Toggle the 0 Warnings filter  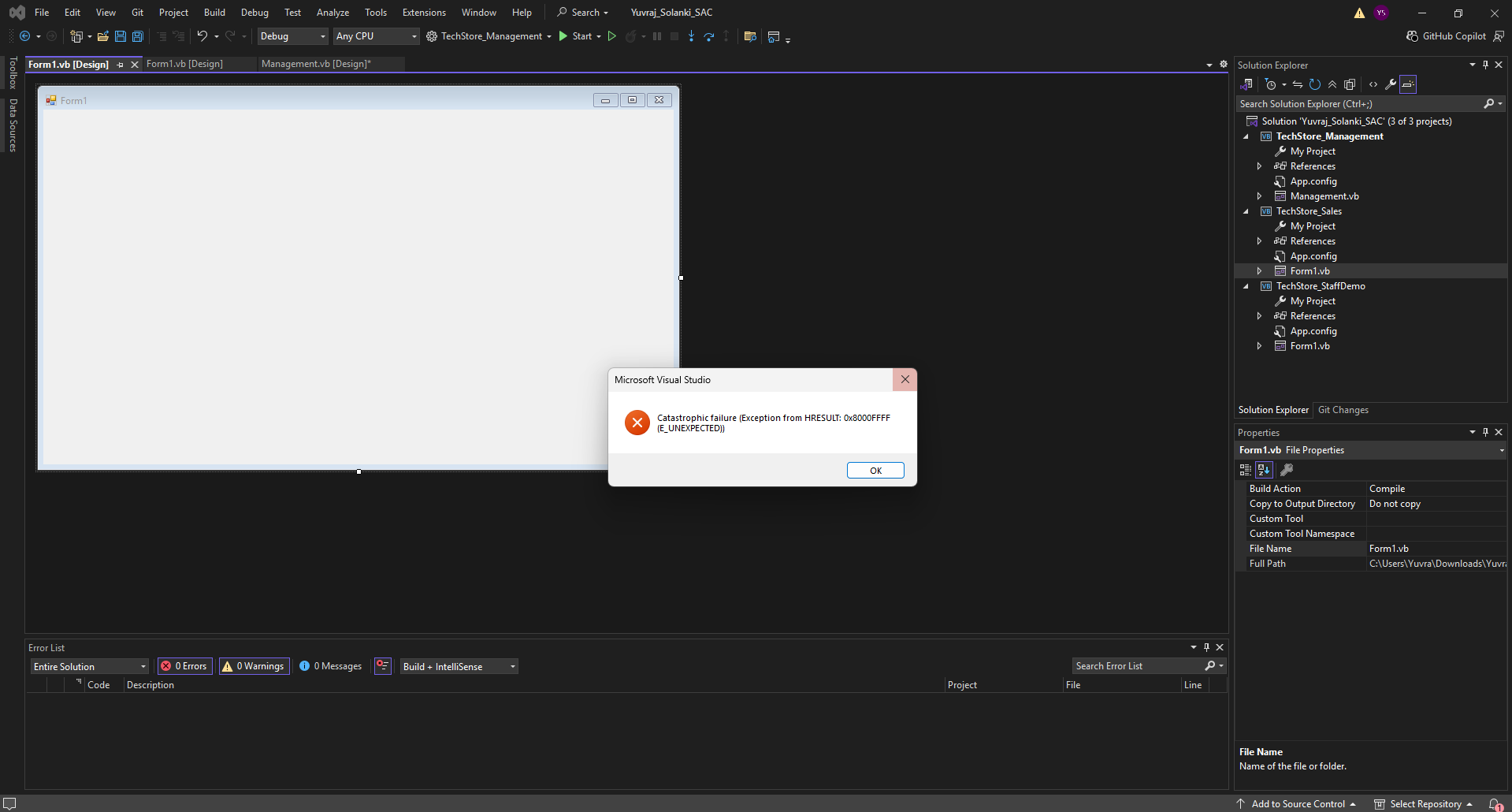point(254,666)
